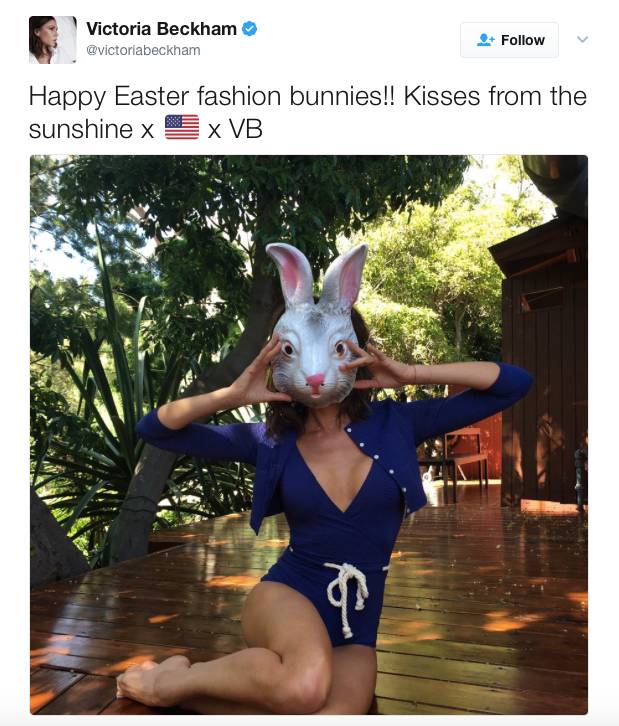The height and width of the screenshot is (726, 619).
Task: Click the Victoria Beckham display name
Action: pyautogui.click(x=161, y=29)
